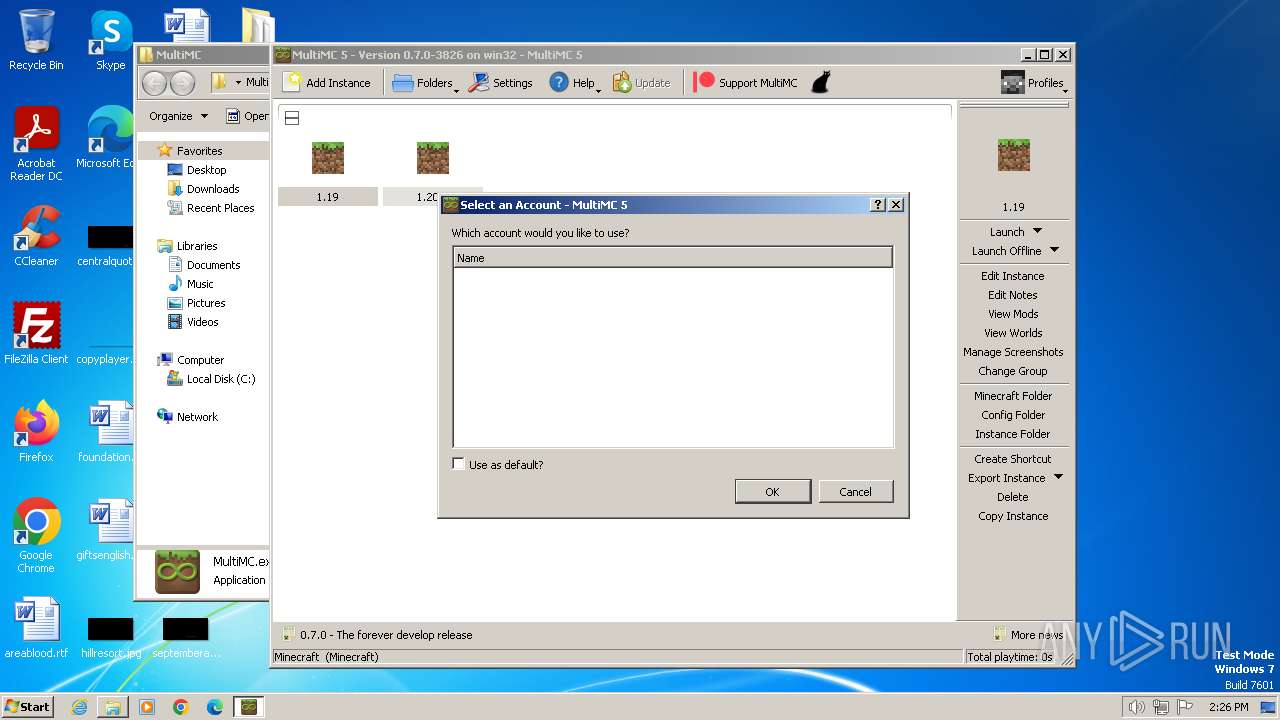Open the More news link

click(x=1028, y=634)
